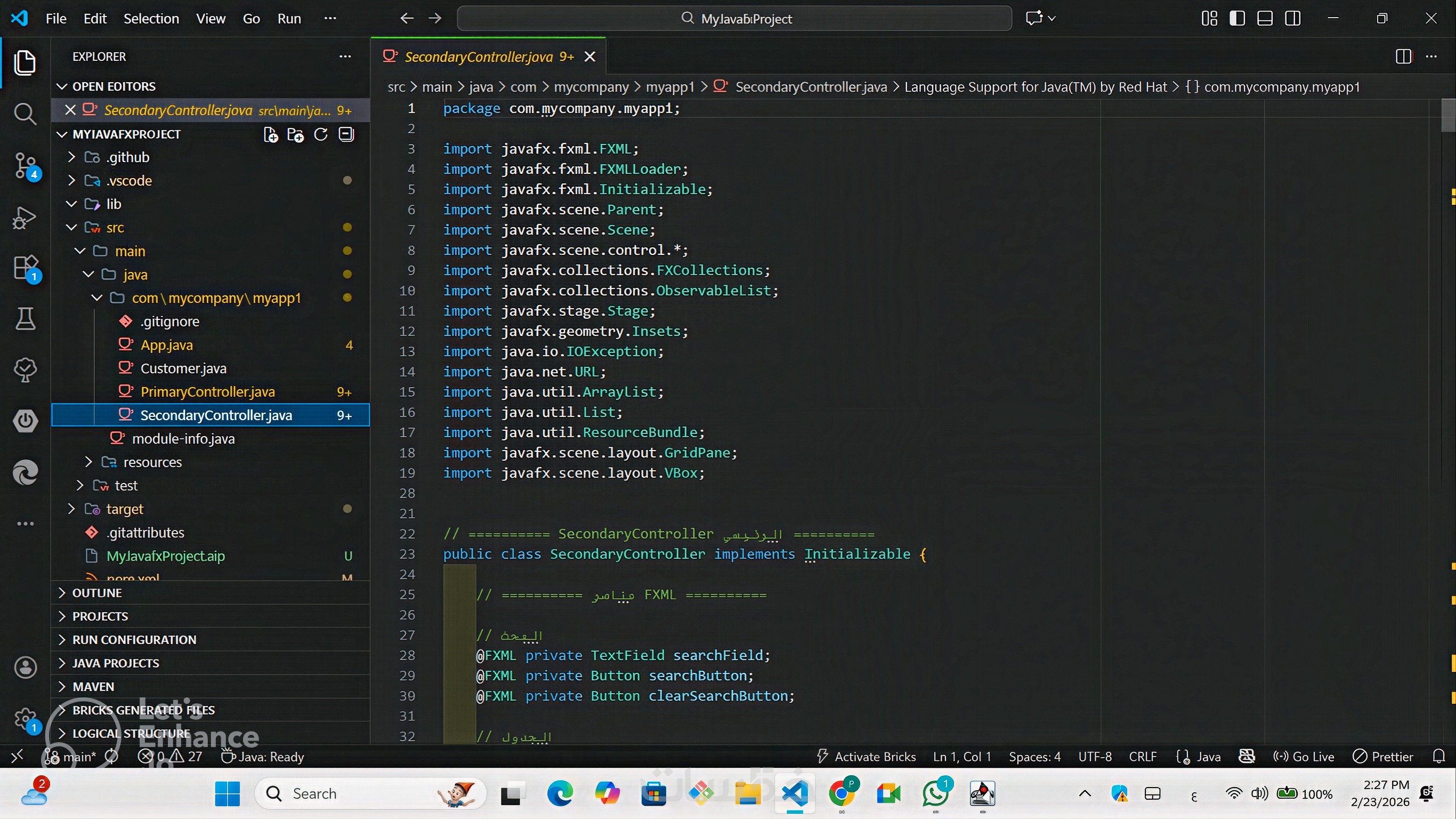The height and width of the screenshot is (819, 1456).
Task: Click Go Live in status bar
Action: [1304, 757]
